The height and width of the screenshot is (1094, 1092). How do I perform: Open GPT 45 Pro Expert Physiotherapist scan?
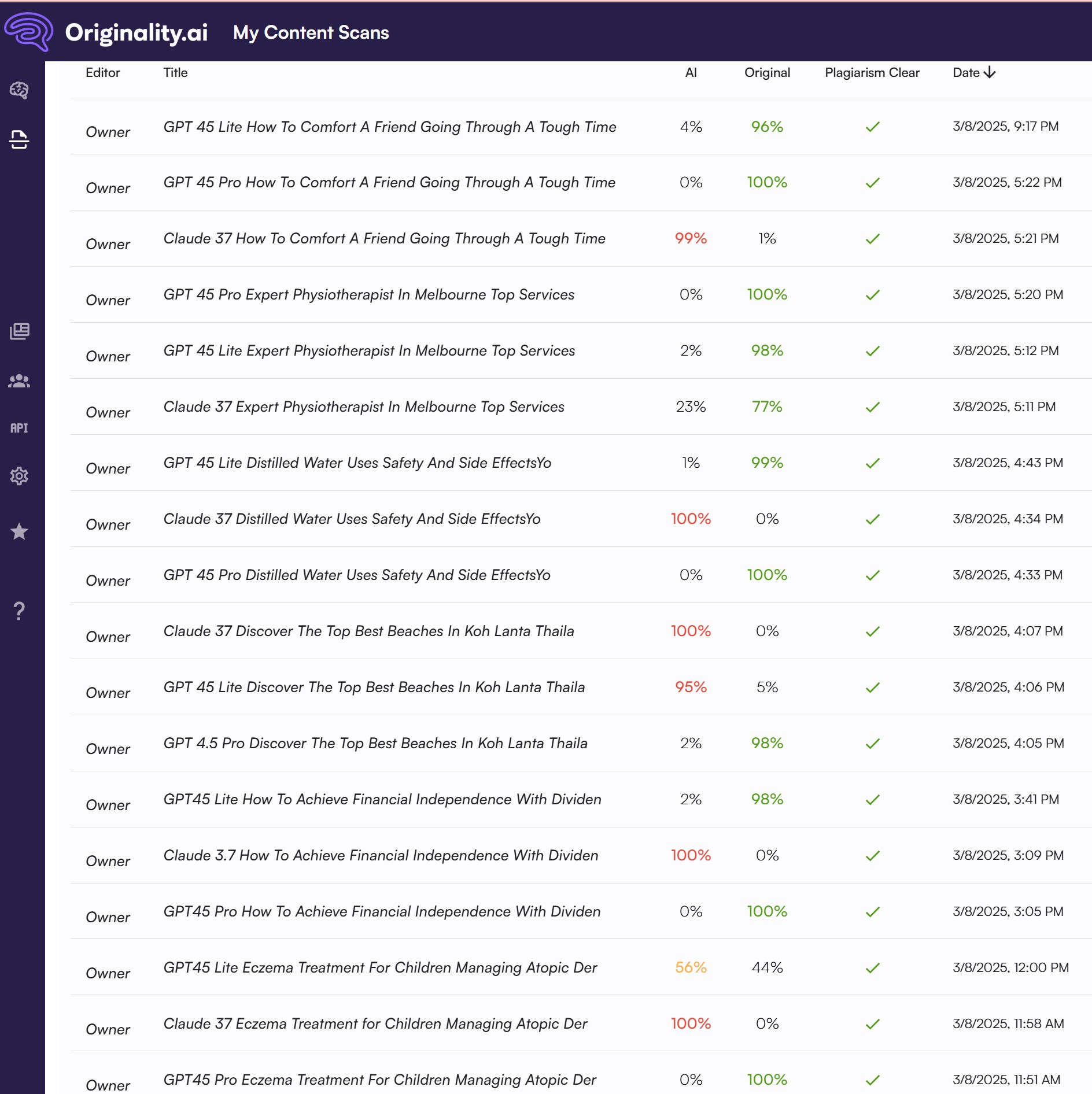369,294
